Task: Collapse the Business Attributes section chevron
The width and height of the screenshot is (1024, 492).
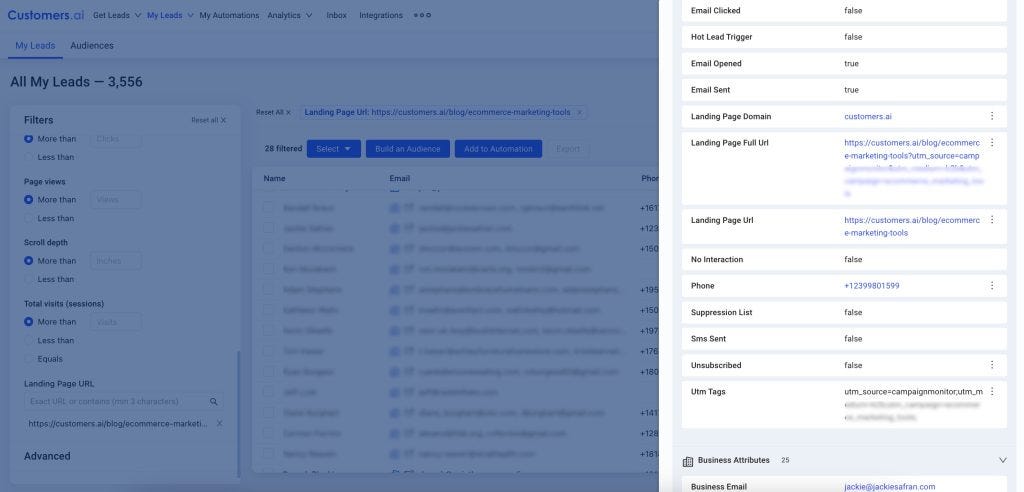Action: pyautogui.click(x=1002, y=461)
